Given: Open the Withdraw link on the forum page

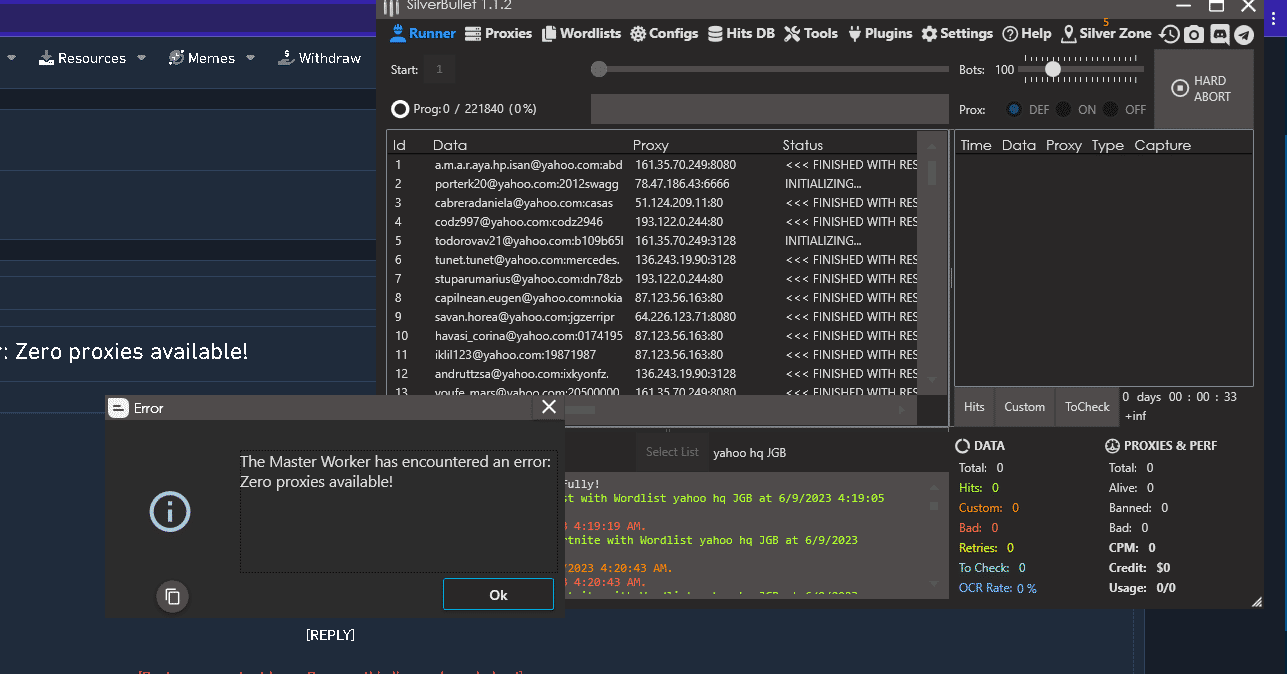Looking at the screenshot, I should [x=319, y=58].
